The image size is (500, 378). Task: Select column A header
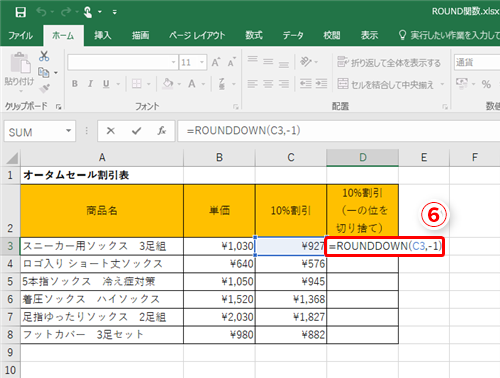pyautogui.click(x=102, y=157)
